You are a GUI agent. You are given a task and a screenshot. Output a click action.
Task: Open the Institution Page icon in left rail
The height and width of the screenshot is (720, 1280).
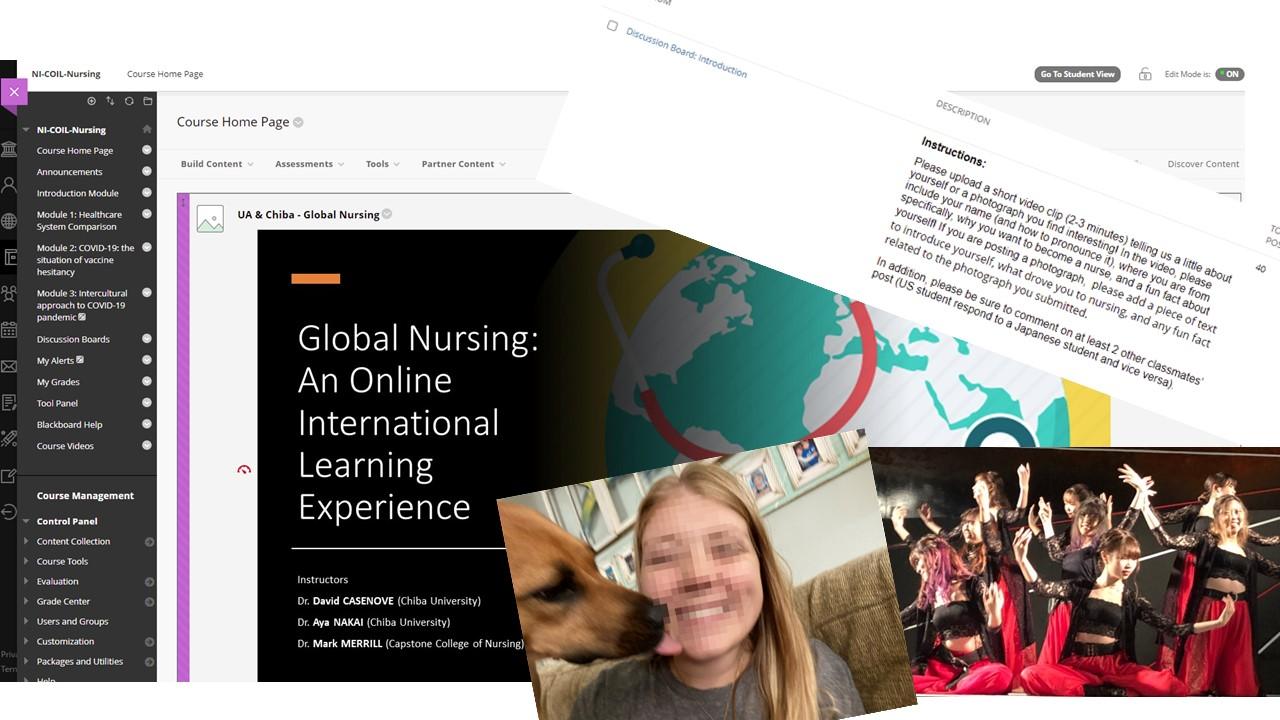click(9, 150)
